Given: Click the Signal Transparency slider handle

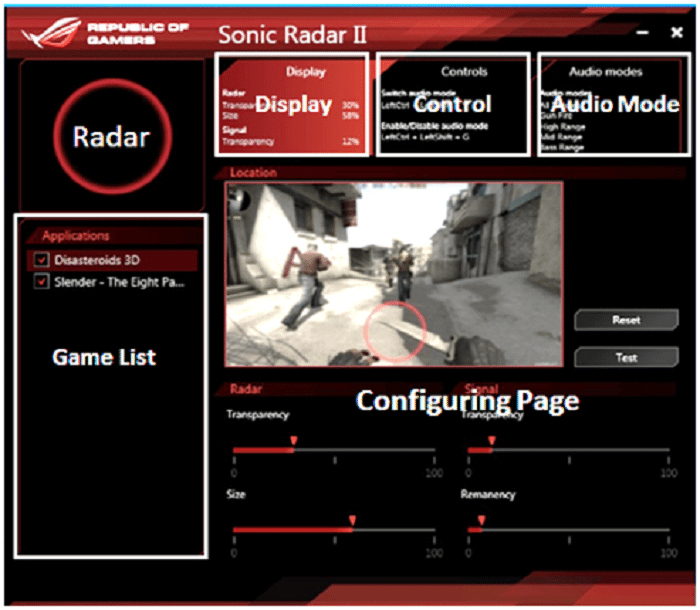Looking at the screenshot, I should point(491,441).
